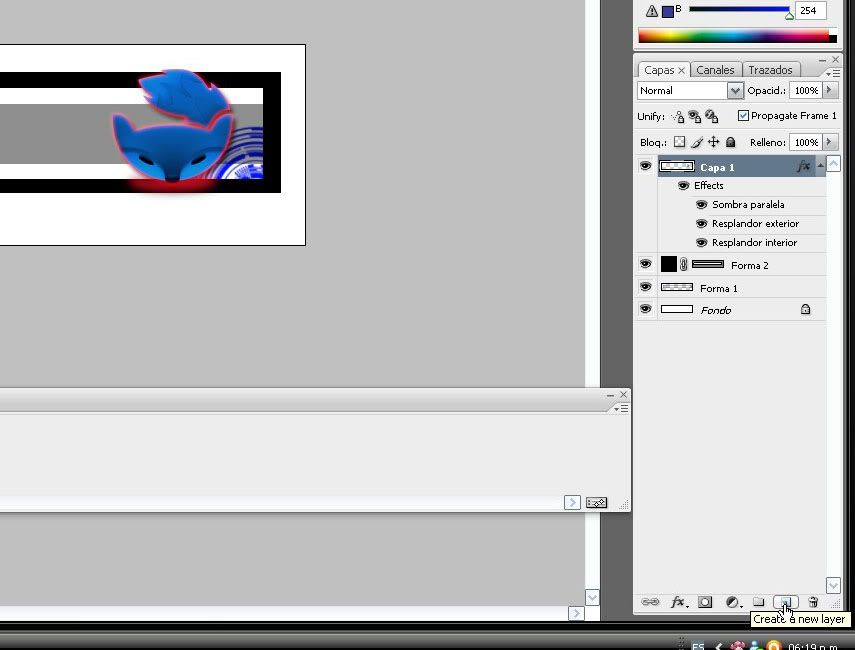Click the B channel blue slider

tap(739, 9)
